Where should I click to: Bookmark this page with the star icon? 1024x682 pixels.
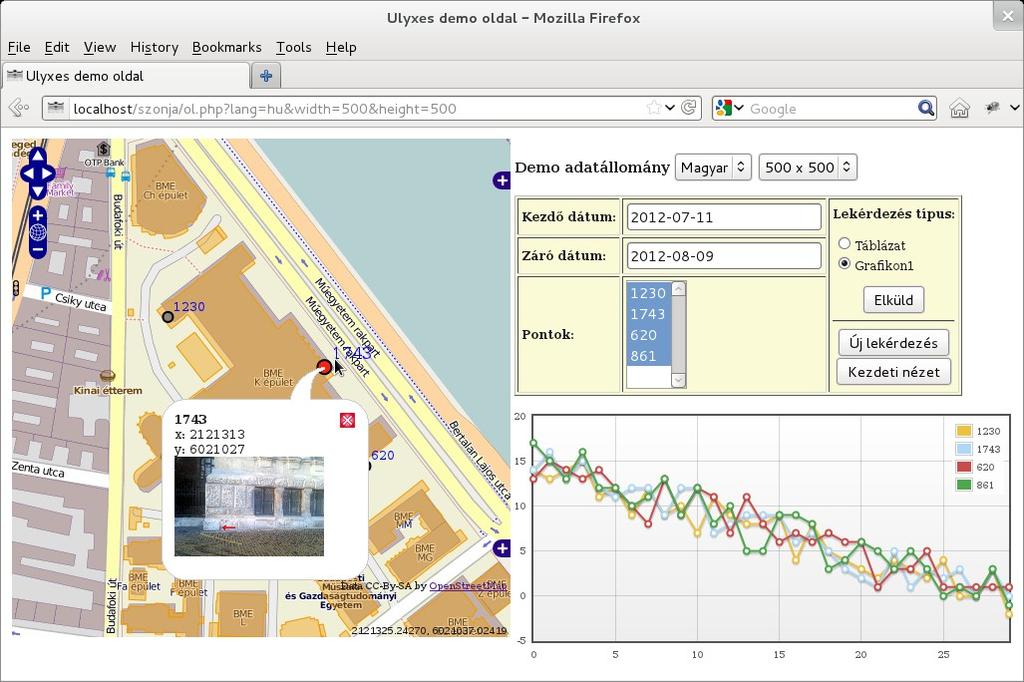tap(653, 108)
